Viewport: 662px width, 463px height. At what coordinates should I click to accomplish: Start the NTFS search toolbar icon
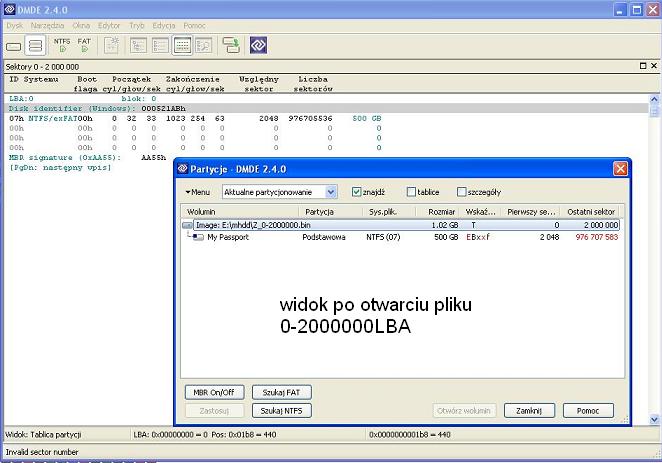coord(62,46)
